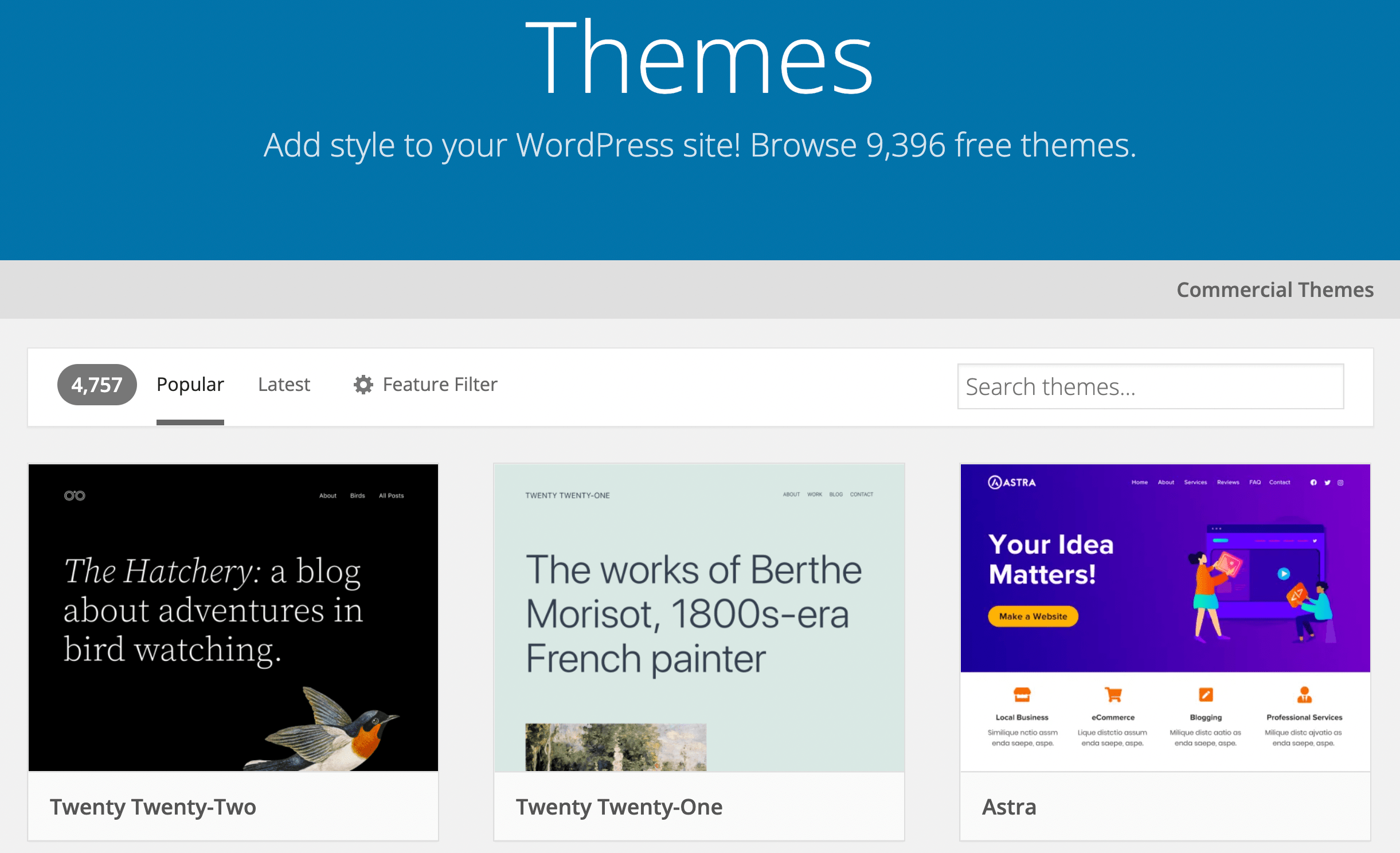Viewport: 1400px width, 853px height.
Task: Click the Twenty Twenty-Two theme title
Action: 152,807
